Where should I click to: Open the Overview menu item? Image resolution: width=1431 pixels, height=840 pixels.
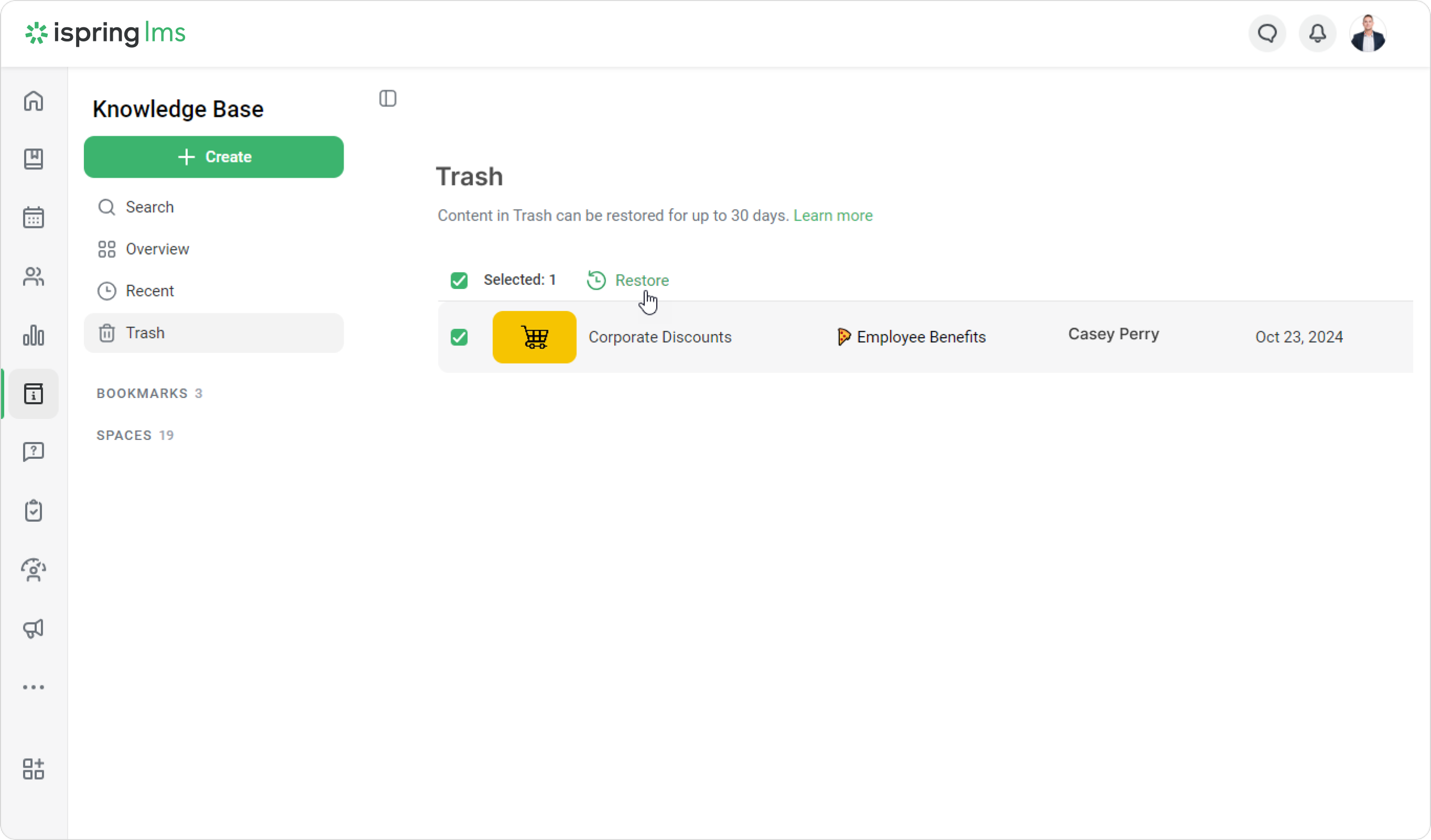click(x=157, y=249)
